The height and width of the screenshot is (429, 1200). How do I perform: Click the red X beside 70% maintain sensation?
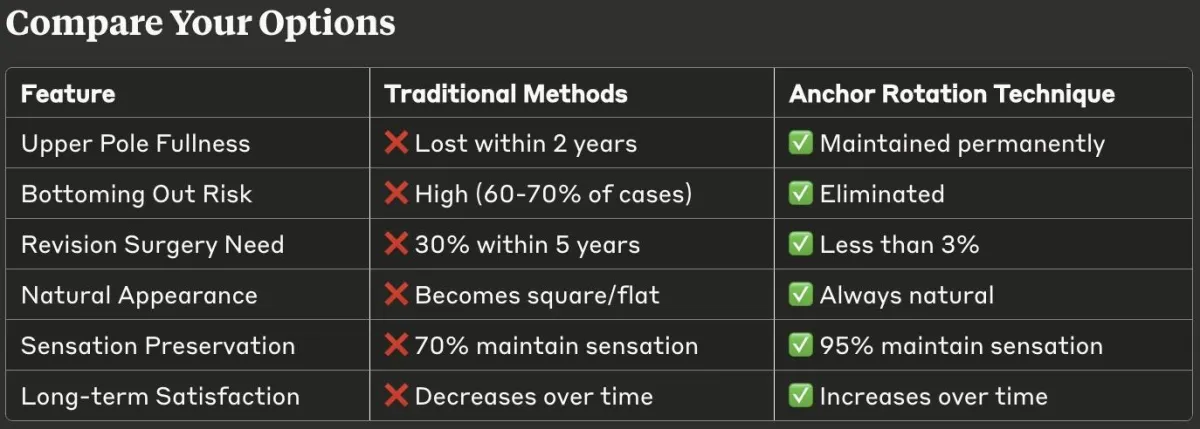[x=396, y=346]
